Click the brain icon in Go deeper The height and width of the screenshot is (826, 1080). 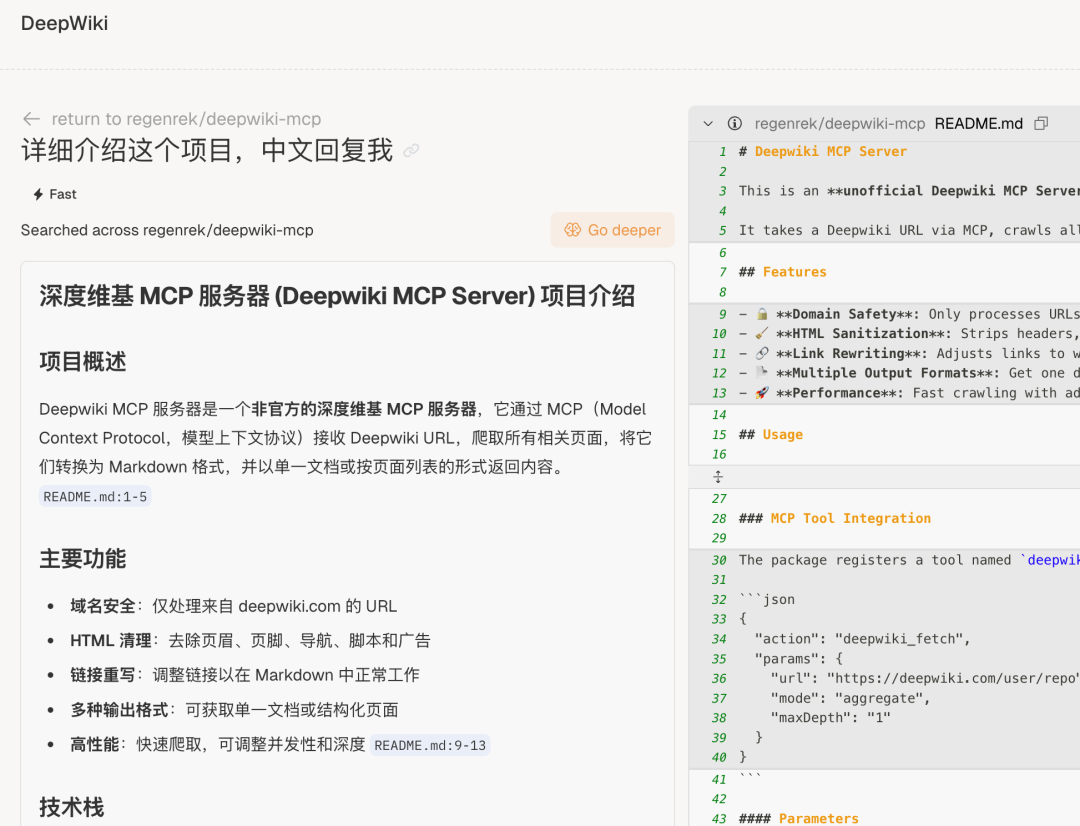(572, 230)
